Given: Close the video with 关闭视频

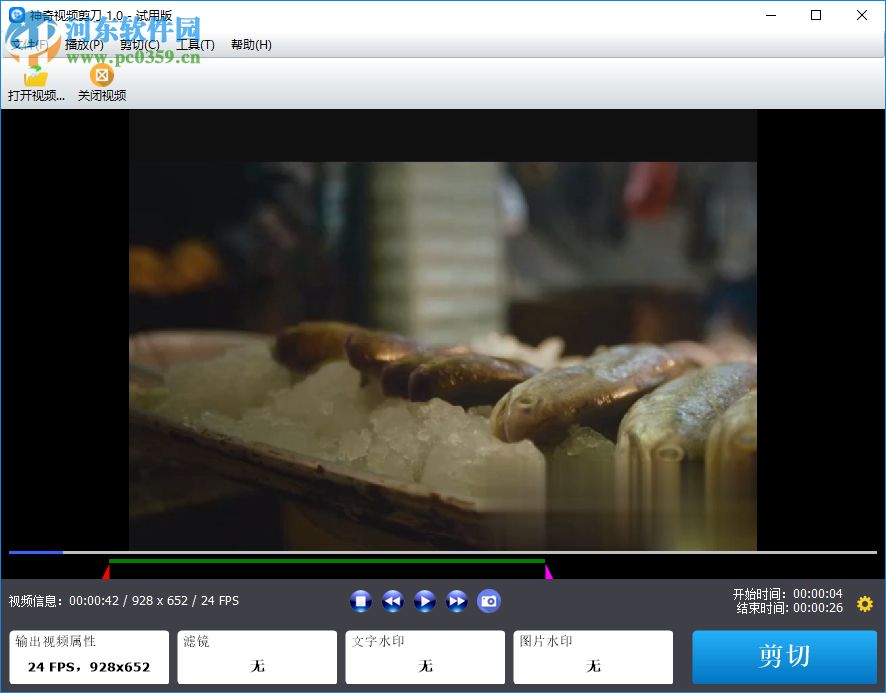Looking at the screenshot, I should coord(102,83).
